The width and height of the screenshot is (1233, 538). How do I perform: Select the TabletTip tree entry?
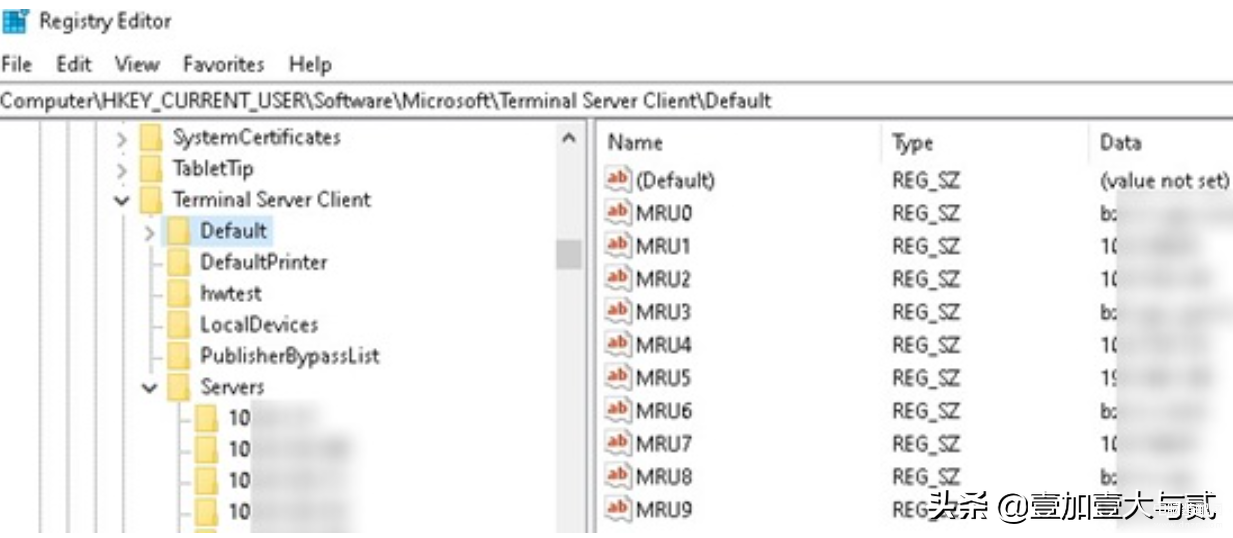tap(212, 168)
